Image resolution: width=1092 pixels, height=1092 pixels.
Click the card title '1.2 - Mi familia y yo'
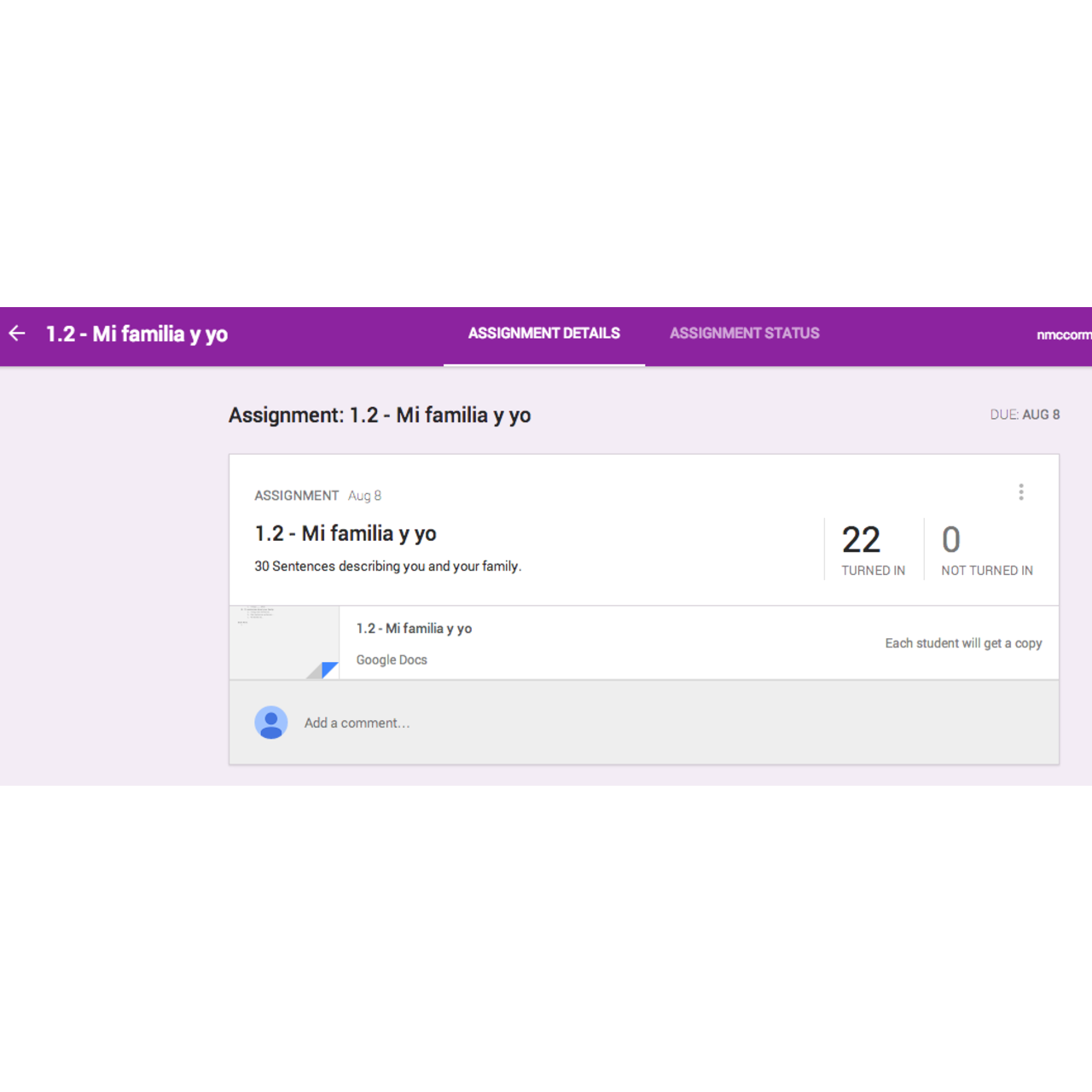pos(346,534)
